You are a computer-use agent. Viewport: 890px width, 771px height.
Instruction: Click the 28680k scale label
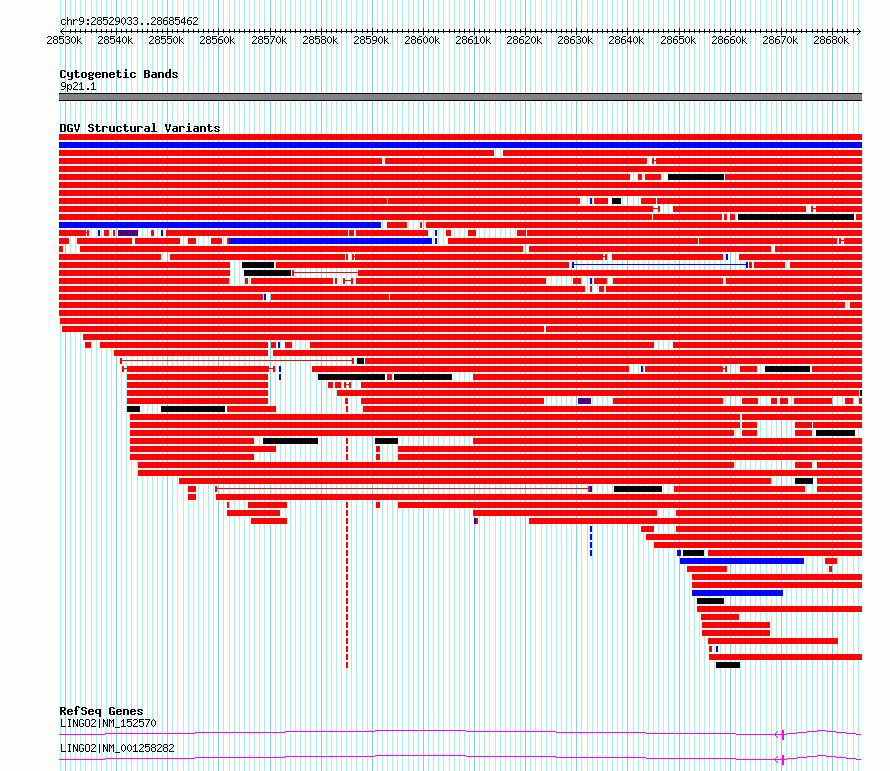point(832,40)
